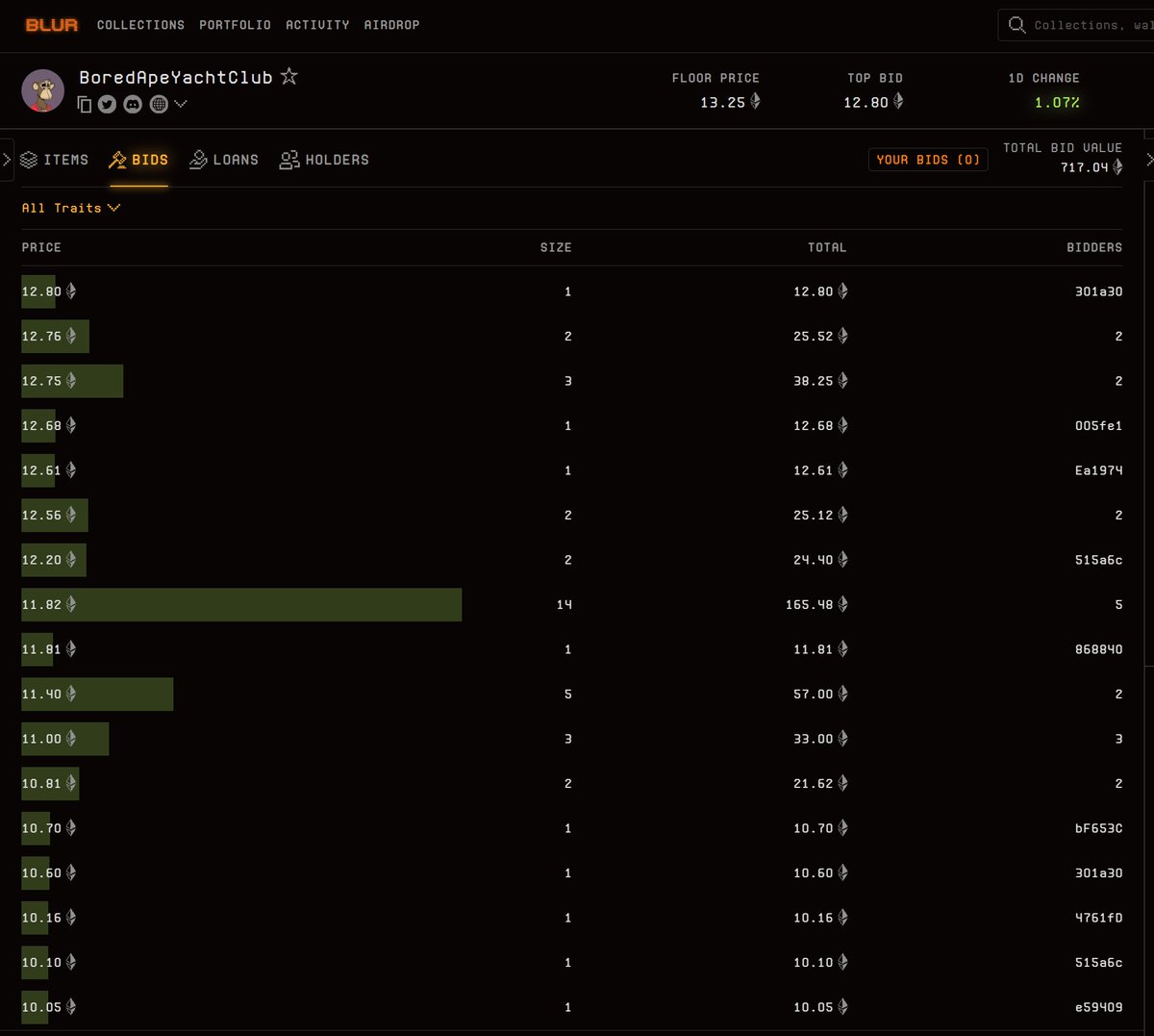The image size is (1154, 1036).
Task: Open bidder Ea1974
Action: [x=1098, y=470]
